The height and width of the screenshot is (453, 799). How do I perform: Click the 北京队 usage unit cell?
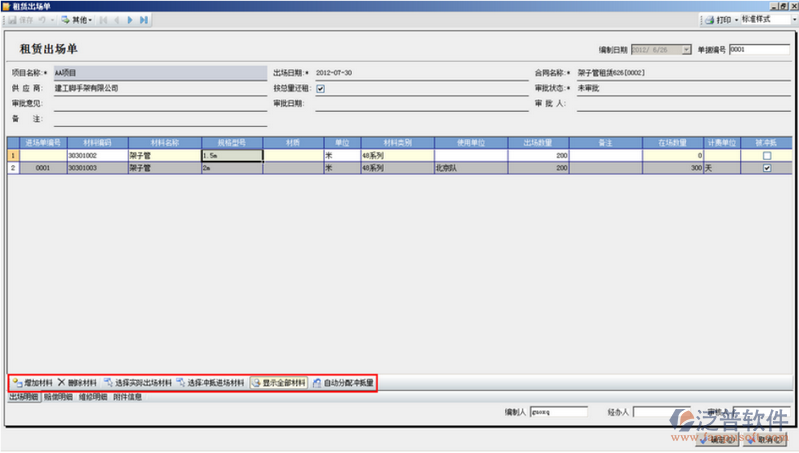coord(471,168)
